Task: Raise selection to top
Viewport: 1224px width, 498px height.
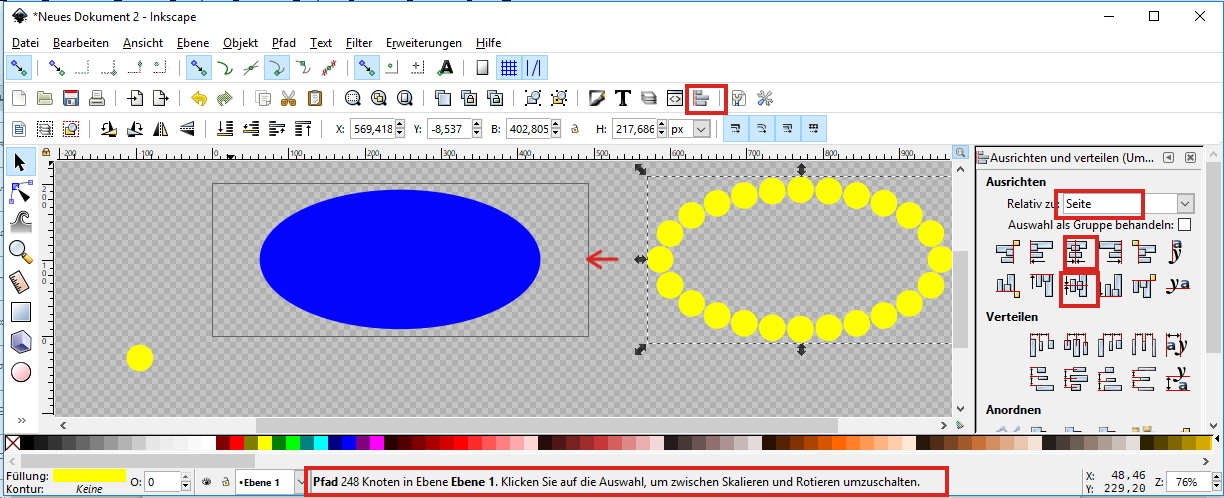Action: pyautogui.click(x=302, y=129)
